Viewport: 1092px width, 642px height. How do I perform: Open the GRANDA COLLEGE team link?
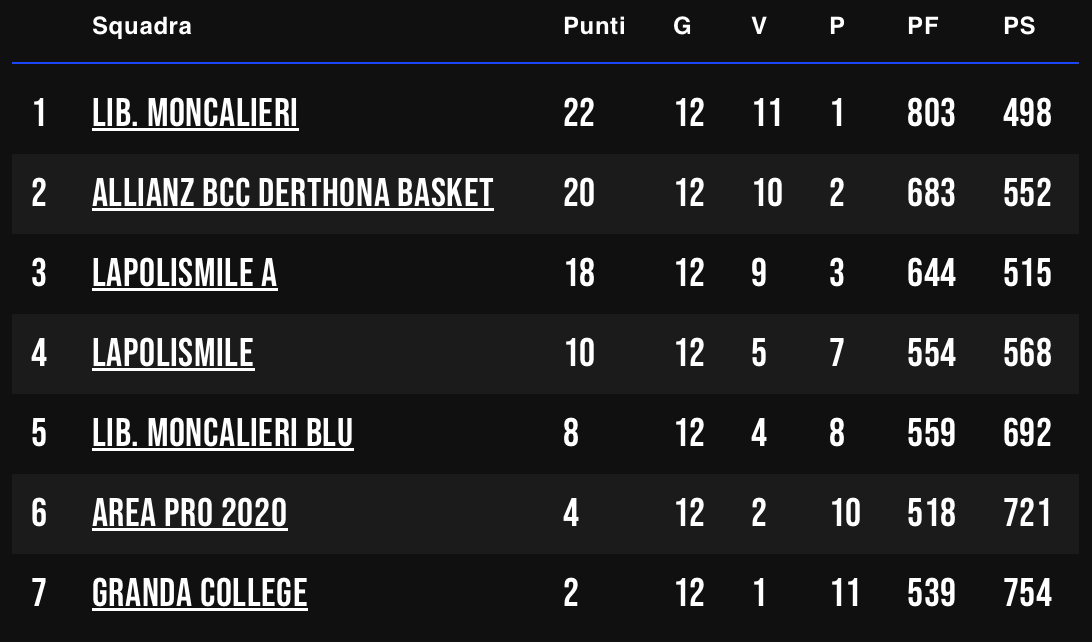200,594
